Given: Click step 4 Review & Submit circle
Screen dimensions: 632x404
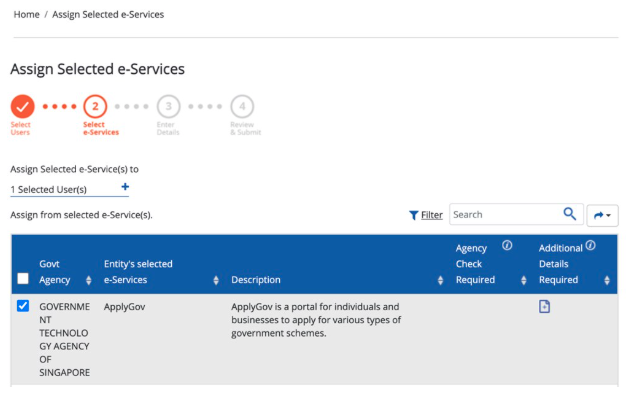Looking at the screenshot, I should coord(242,106).
